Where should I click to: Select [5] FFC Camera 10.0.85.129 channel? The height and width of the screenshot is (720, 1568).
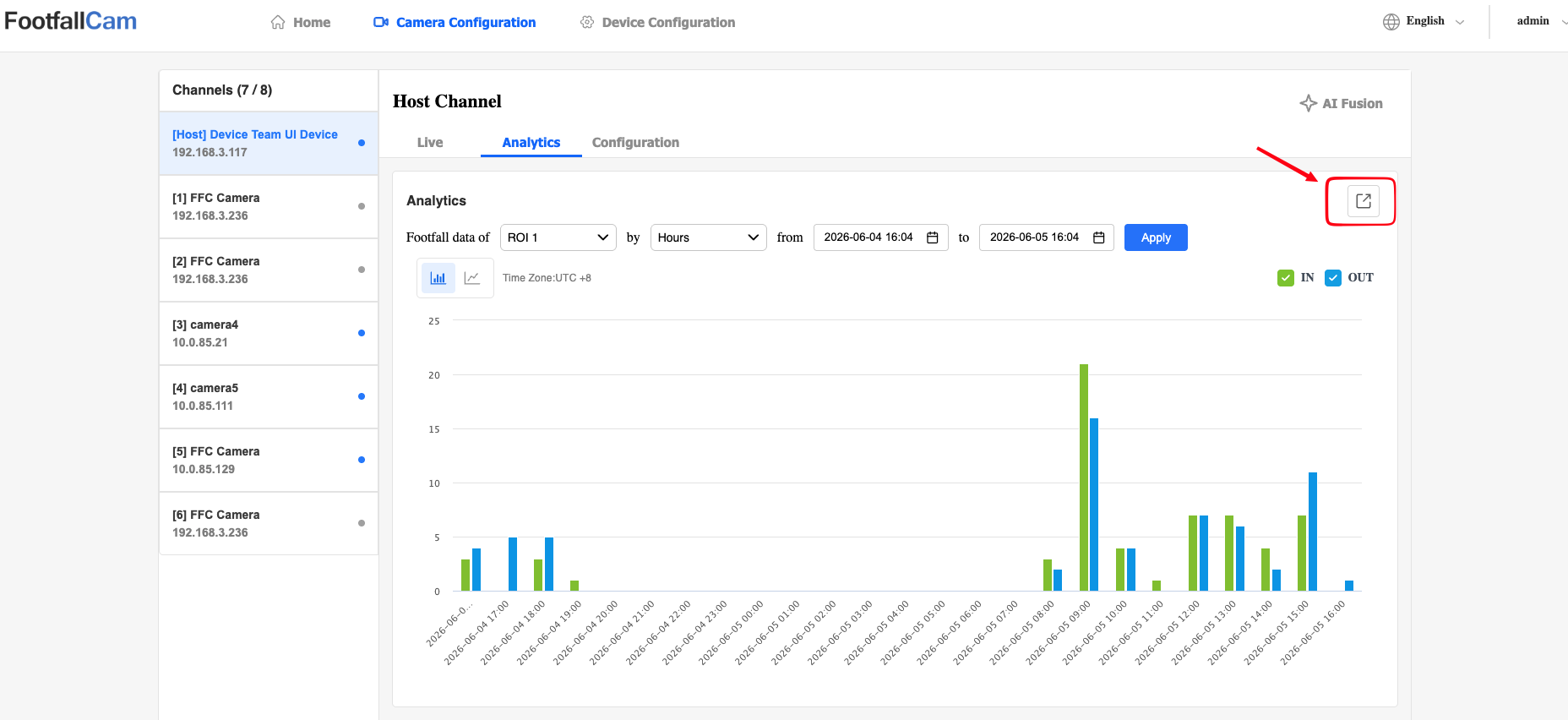click(x=269, y=460)
